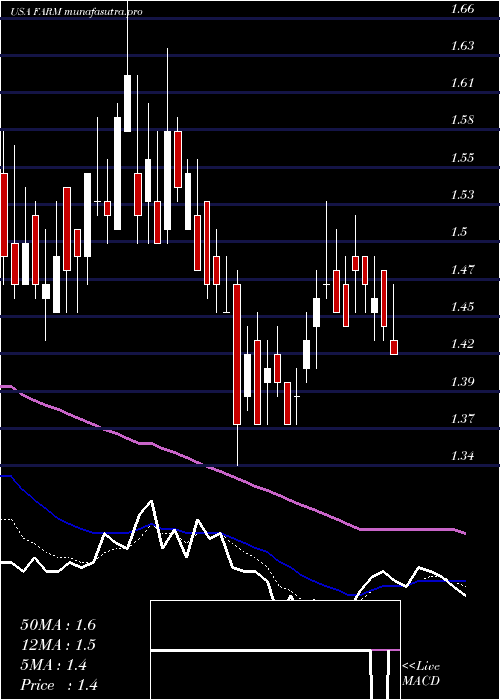The image size is (500, 700).
Task: Select the 1.45 price axis label
Action: click(x=462, y=306)
